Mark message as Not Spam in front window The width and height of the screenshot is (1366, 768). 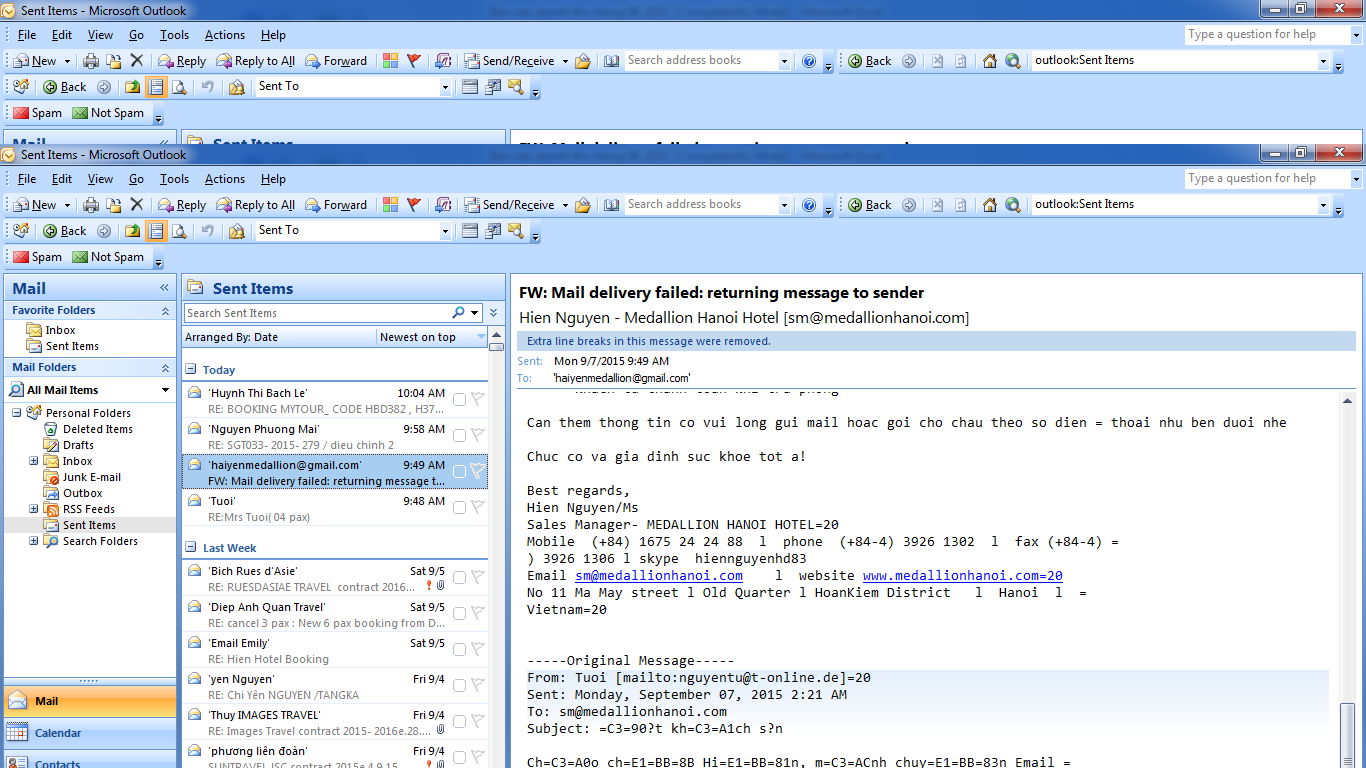[x=108, y=257]
